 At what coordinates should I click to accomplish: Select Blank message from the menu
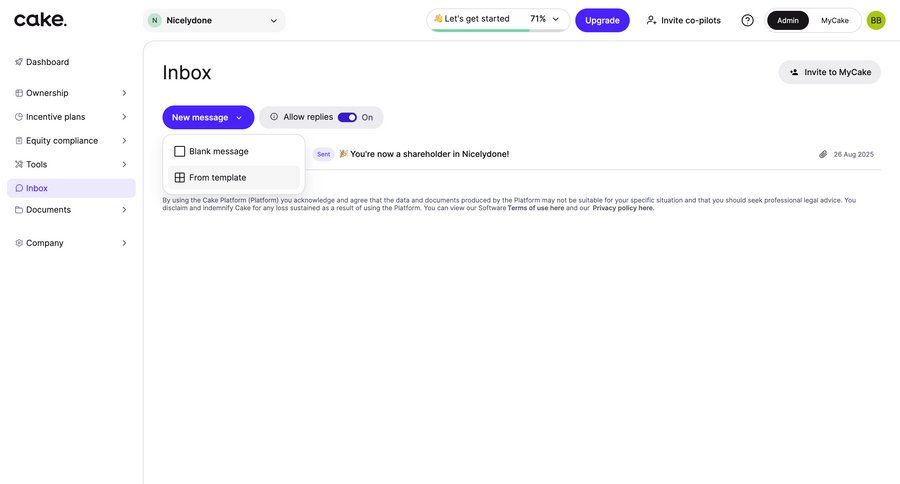click(219, 151)
